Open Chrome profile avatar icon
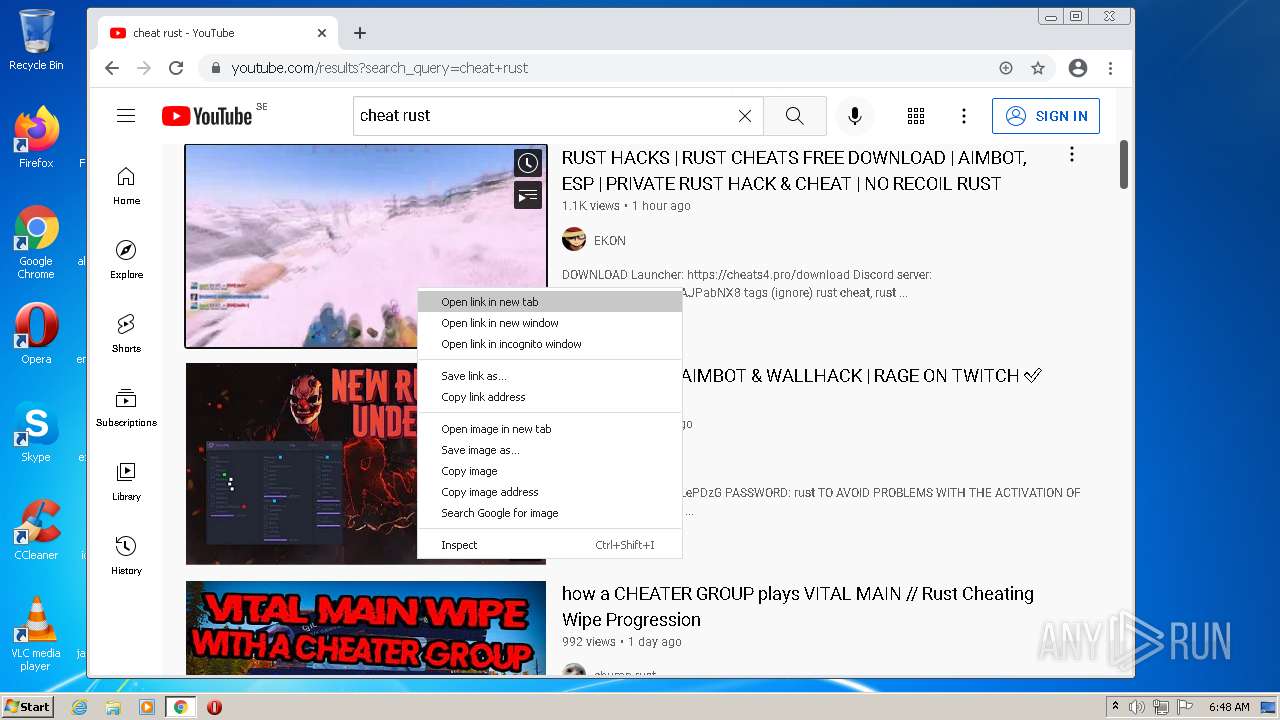Viewport: 1280px width, 720px height. pyautogui.click(x=1078, y=68)
